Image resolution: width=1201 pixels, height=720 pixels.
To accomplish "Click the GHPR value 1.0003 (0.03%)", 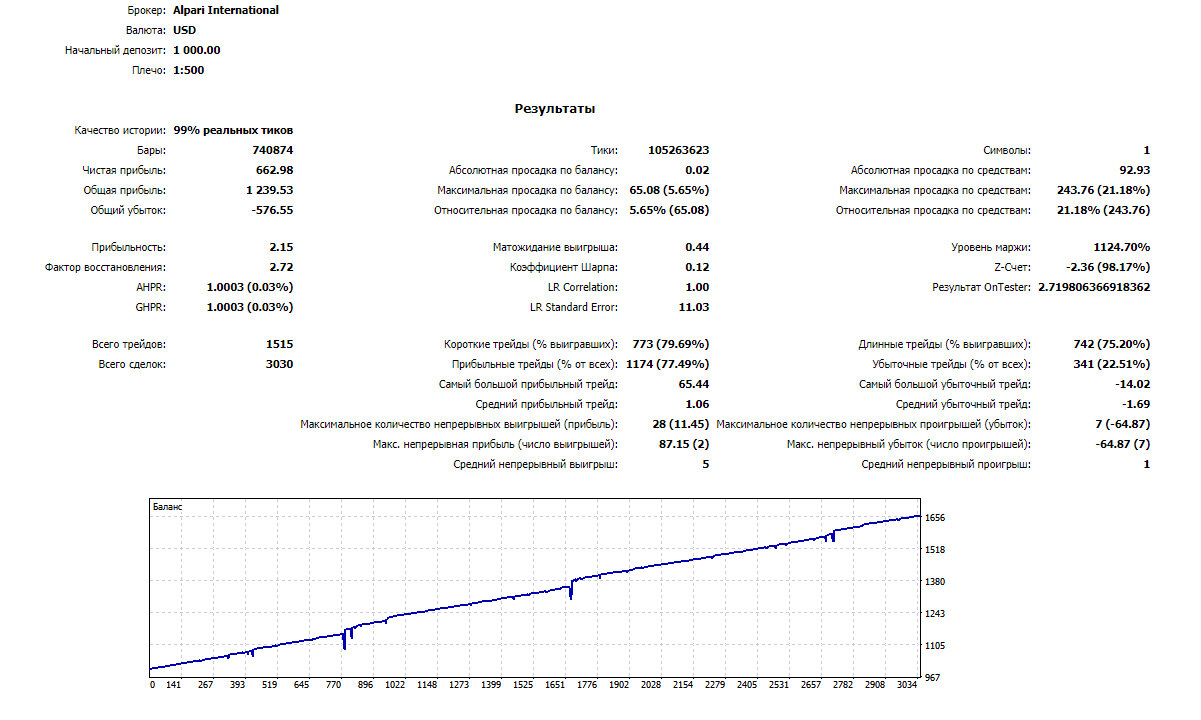I will pyautogui.click(x=250, y=307).
